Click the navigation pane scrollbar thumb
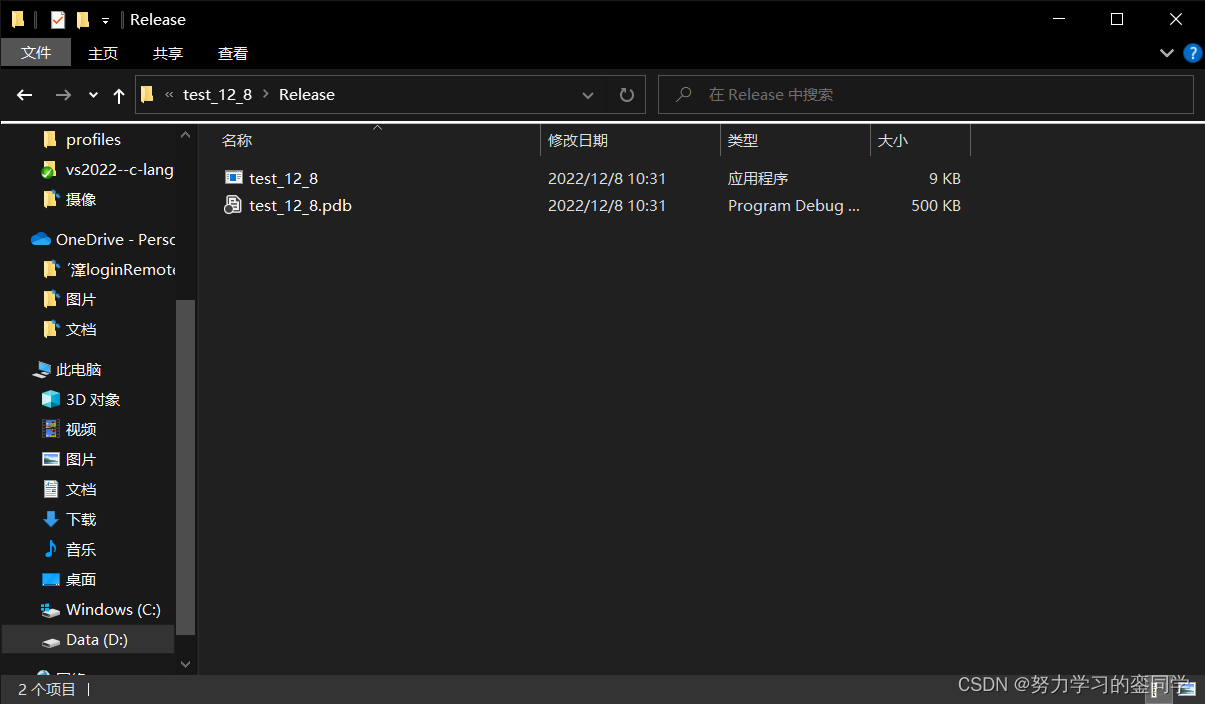This screenshot has width=1205, height=704. 186,467
